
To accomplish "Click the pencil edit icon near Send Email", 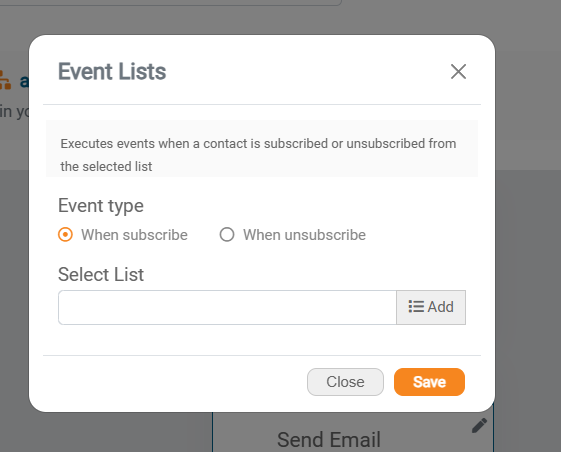I will click(479, 426).
